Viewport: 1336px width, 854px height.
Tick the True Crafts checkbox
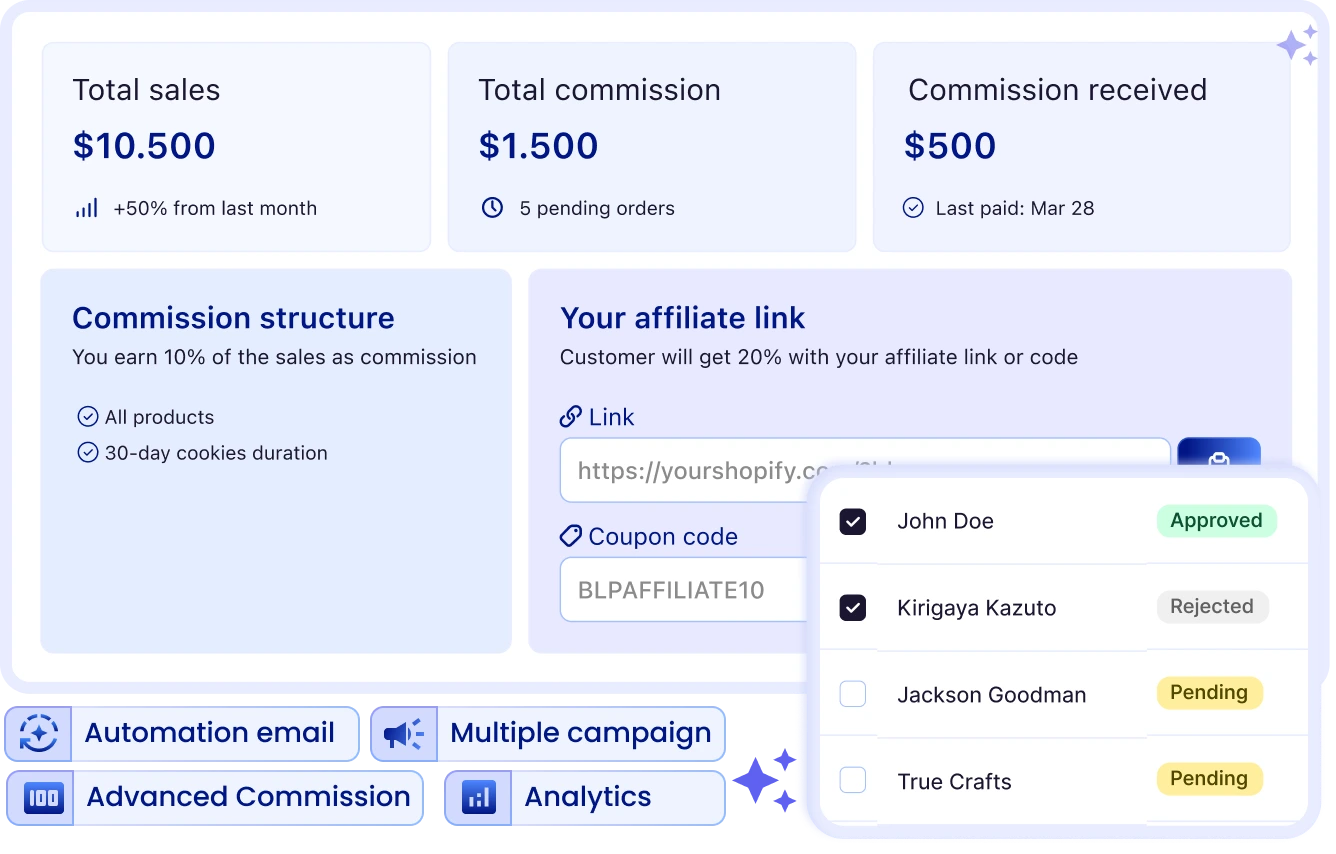(x=852, y=780)
